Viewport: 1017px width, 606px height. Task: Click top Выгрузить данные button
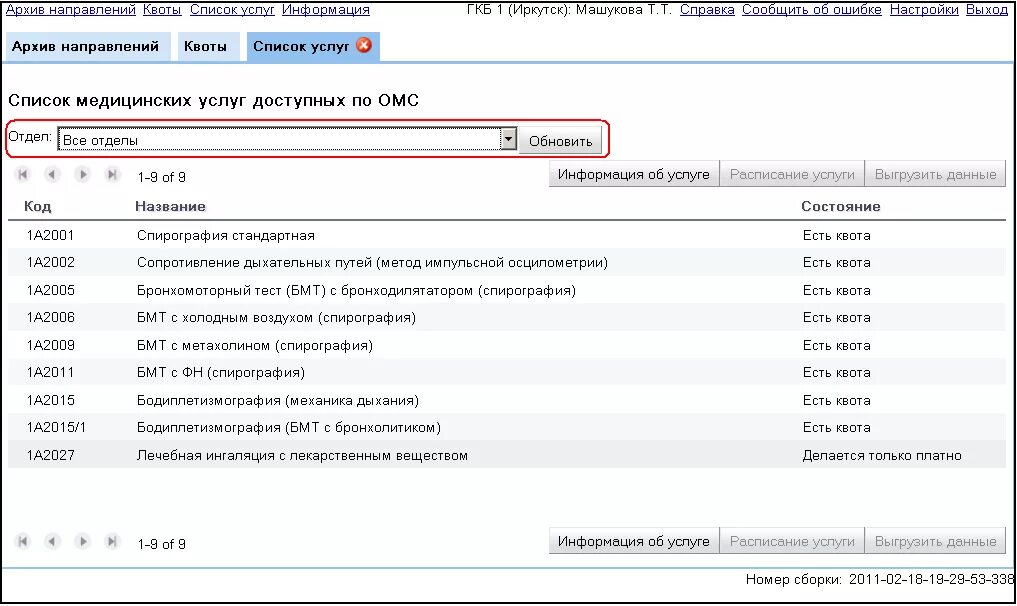point(935,175)
